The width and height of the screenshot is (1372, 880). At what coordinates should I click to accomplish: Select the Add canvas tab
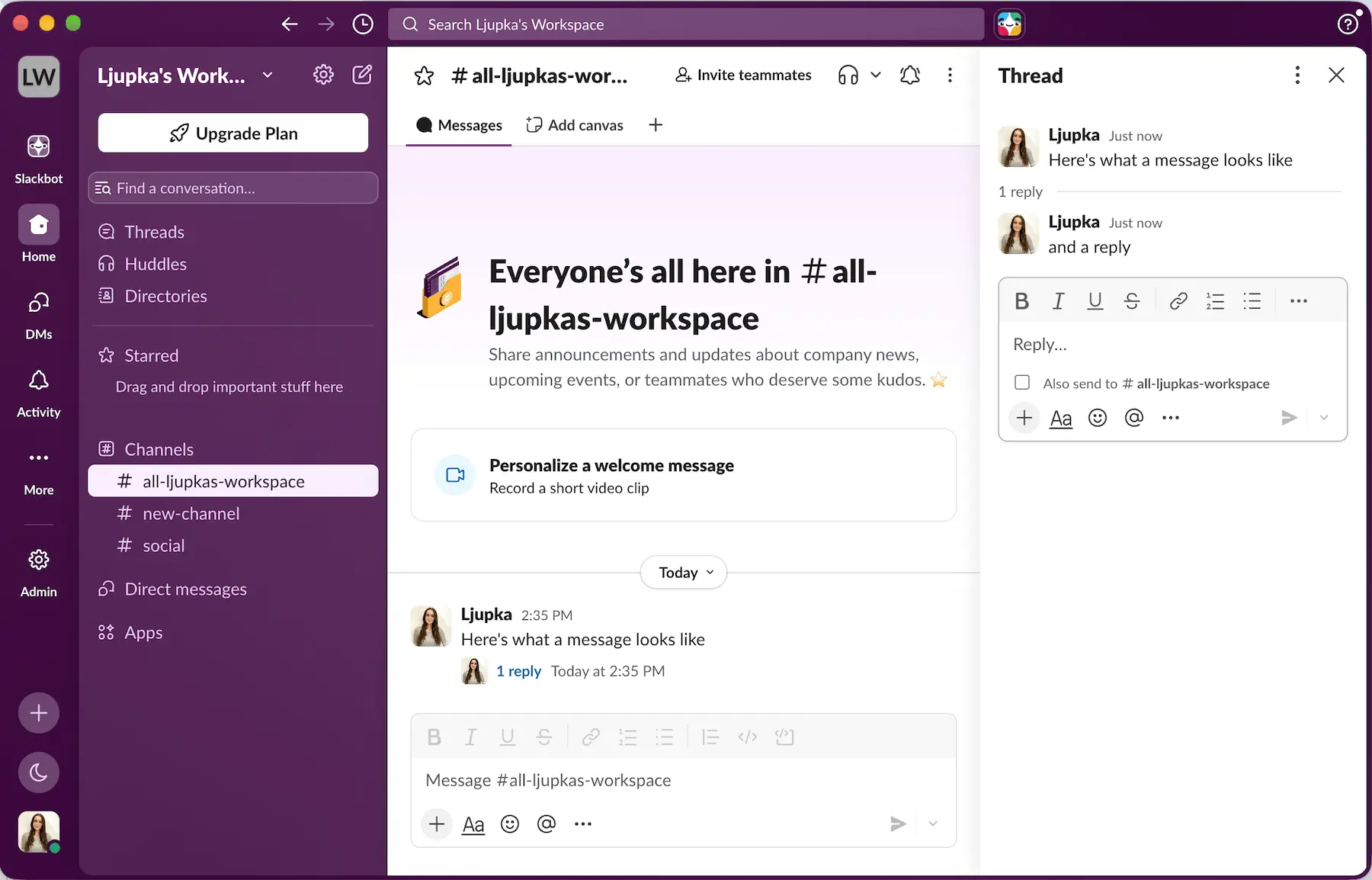pyautogui.click(x=575, y=125)
